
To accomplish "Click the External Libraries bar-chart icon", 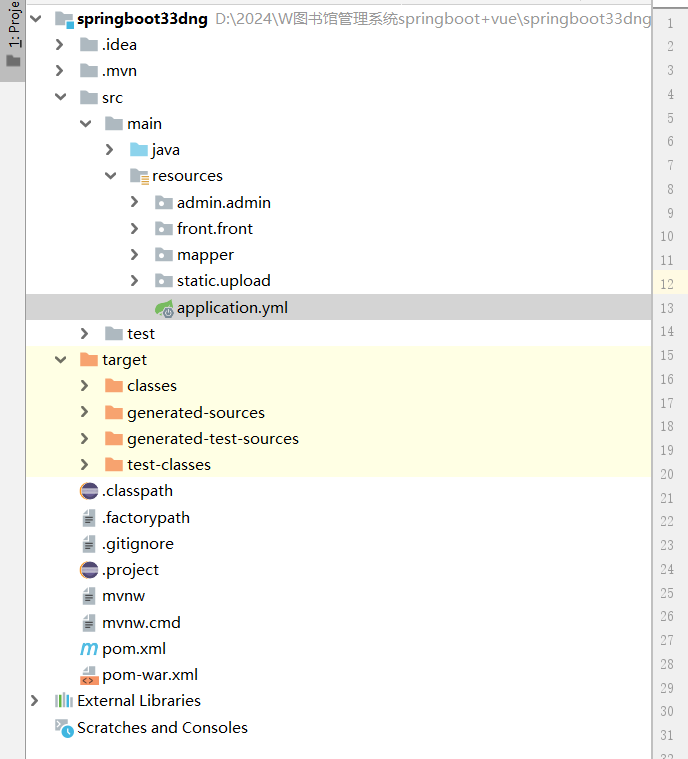I will tap(64, 701).
